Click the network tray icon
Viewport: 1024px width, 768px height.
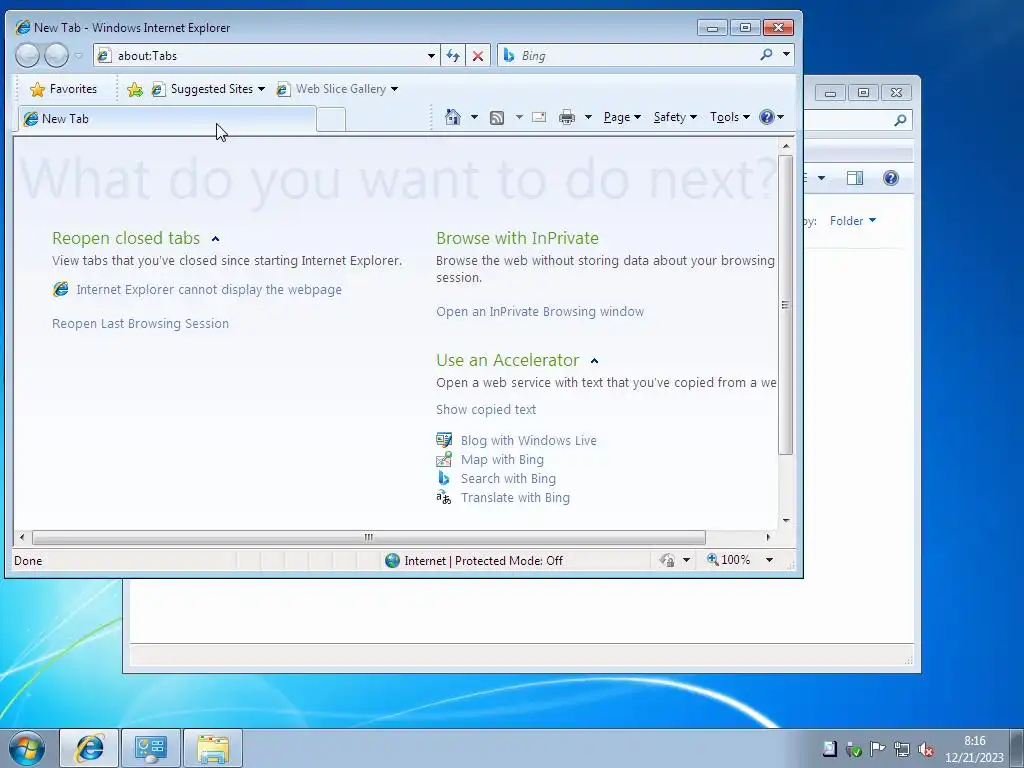click(x=901, y=749)
